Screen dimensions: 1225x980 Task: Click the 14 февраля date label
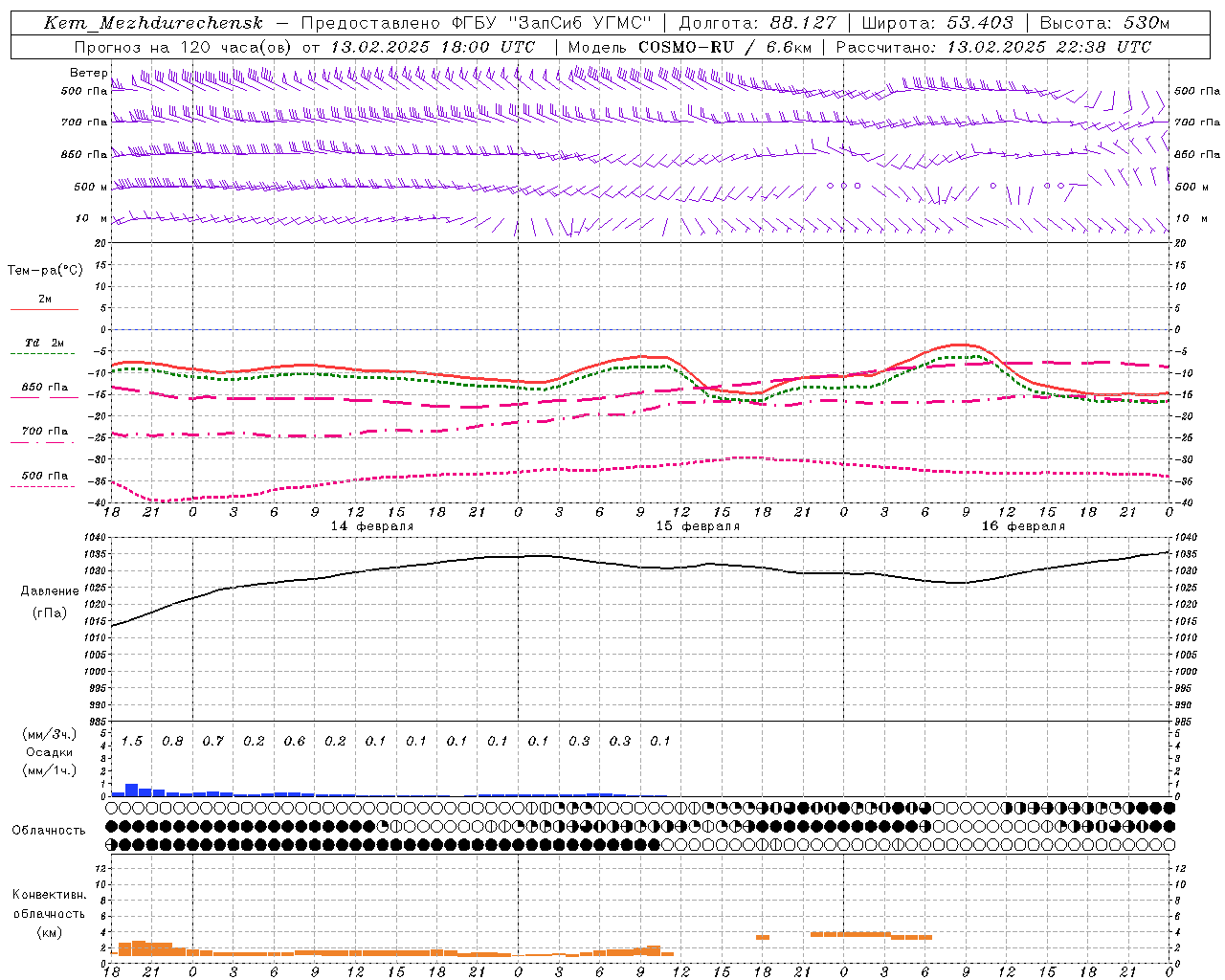tap(372, 526)
